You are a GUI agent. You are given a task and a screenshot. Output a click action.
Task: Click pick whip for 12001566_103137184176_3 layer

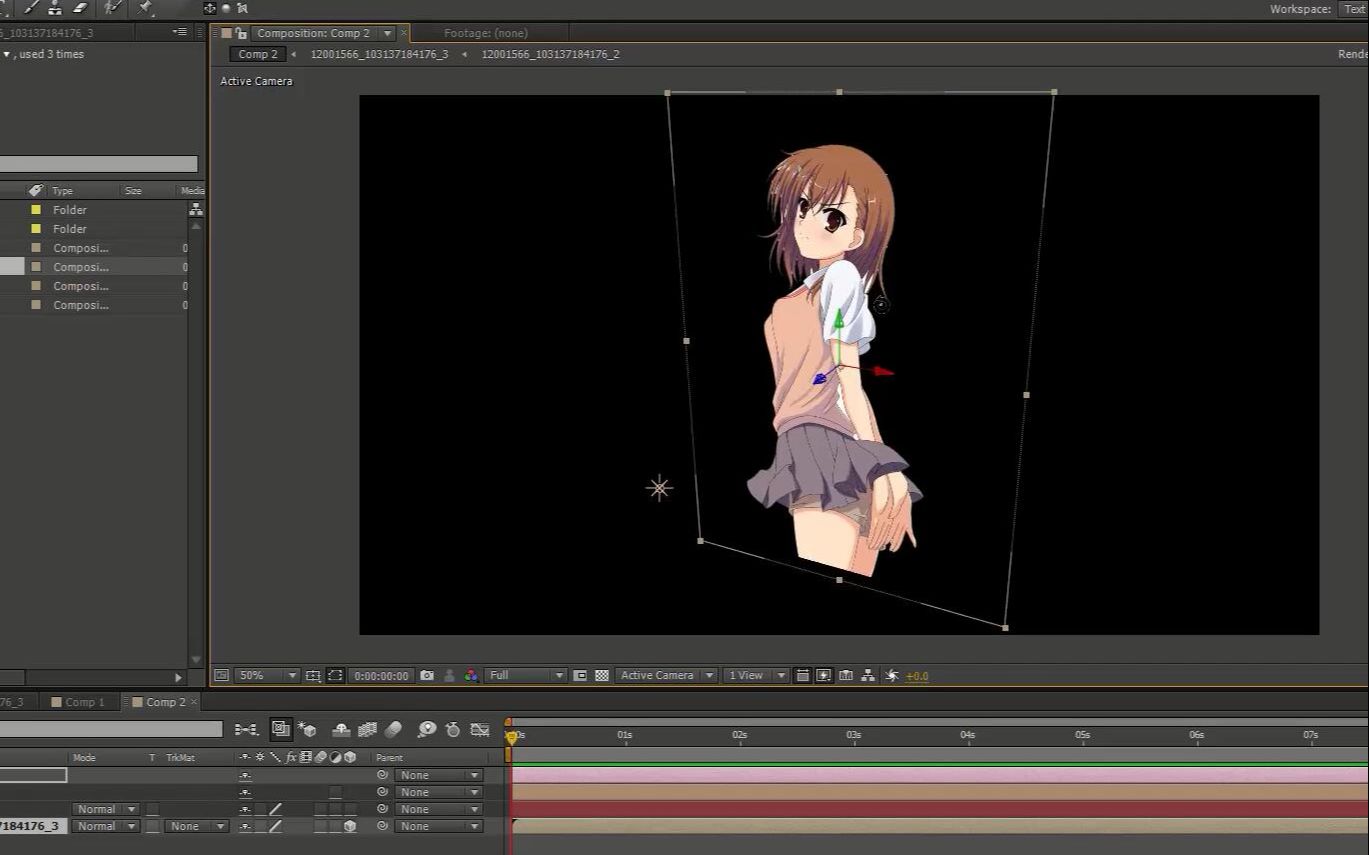click(382, 826)
